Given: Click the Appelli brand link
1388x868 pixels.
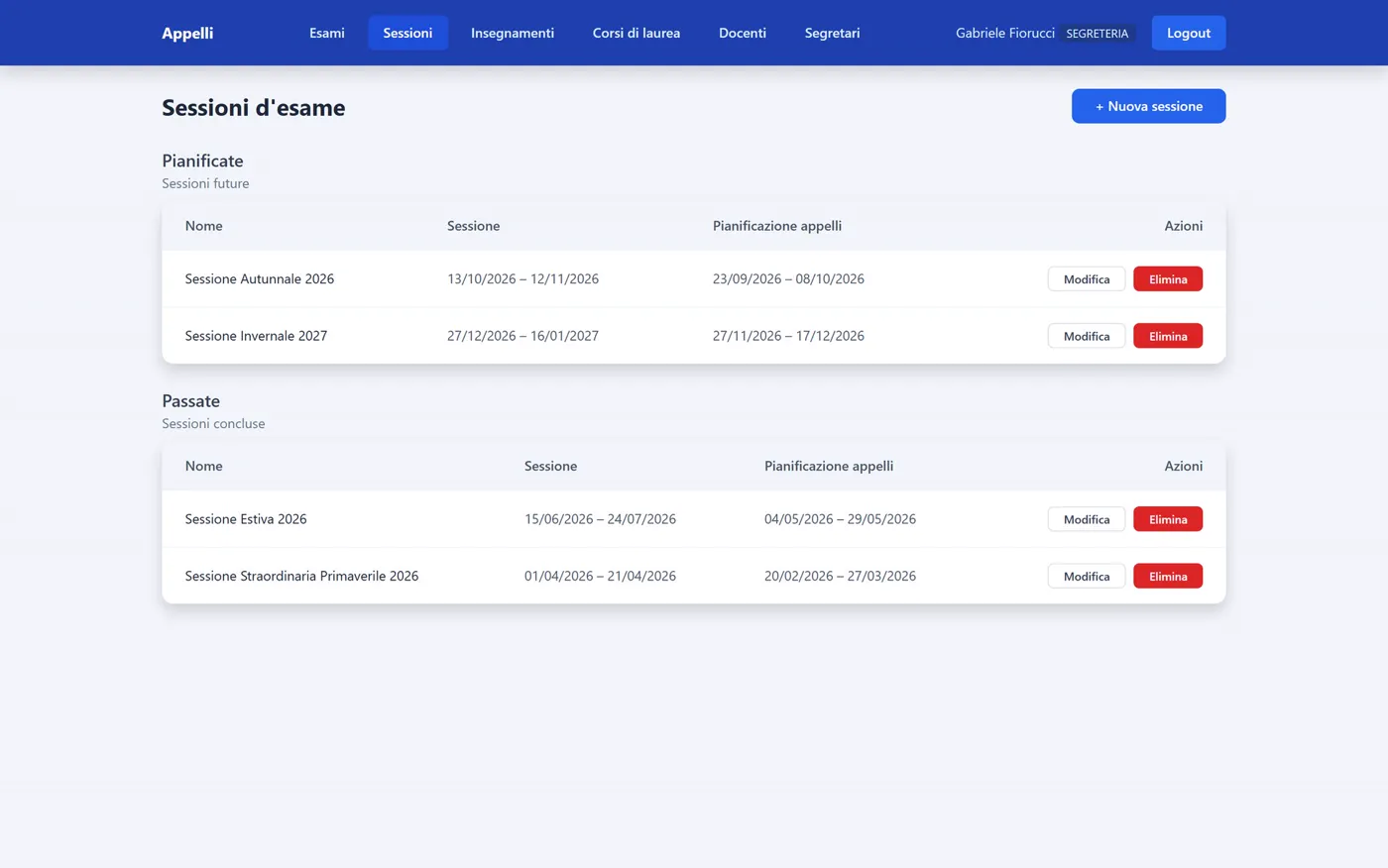Looking at the screenshot, I should point(187,33).
